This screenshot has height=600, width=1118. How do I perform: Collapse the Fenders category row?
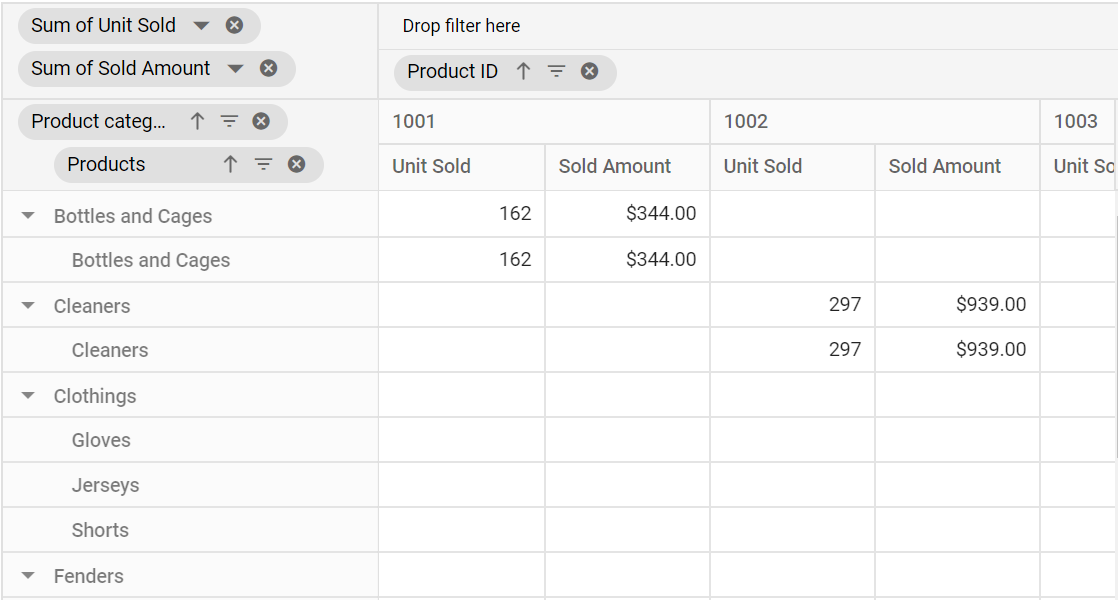tap(28, 575)
